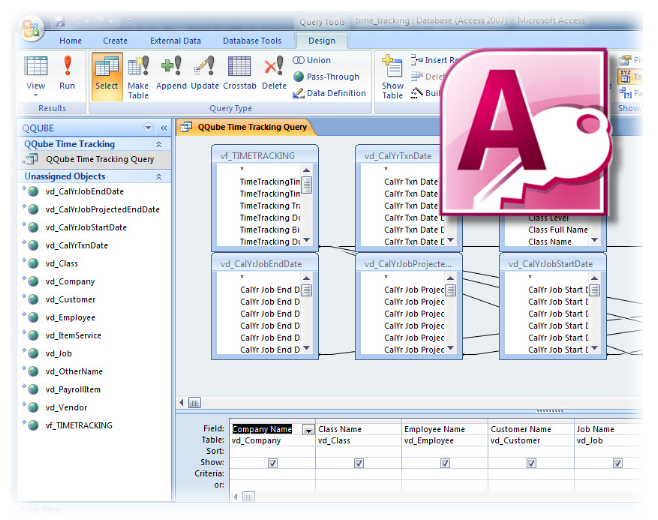The width and height of the screenshot is (658, 520).
Task: Open the Create ribbon tab
Action: (115, 41)
